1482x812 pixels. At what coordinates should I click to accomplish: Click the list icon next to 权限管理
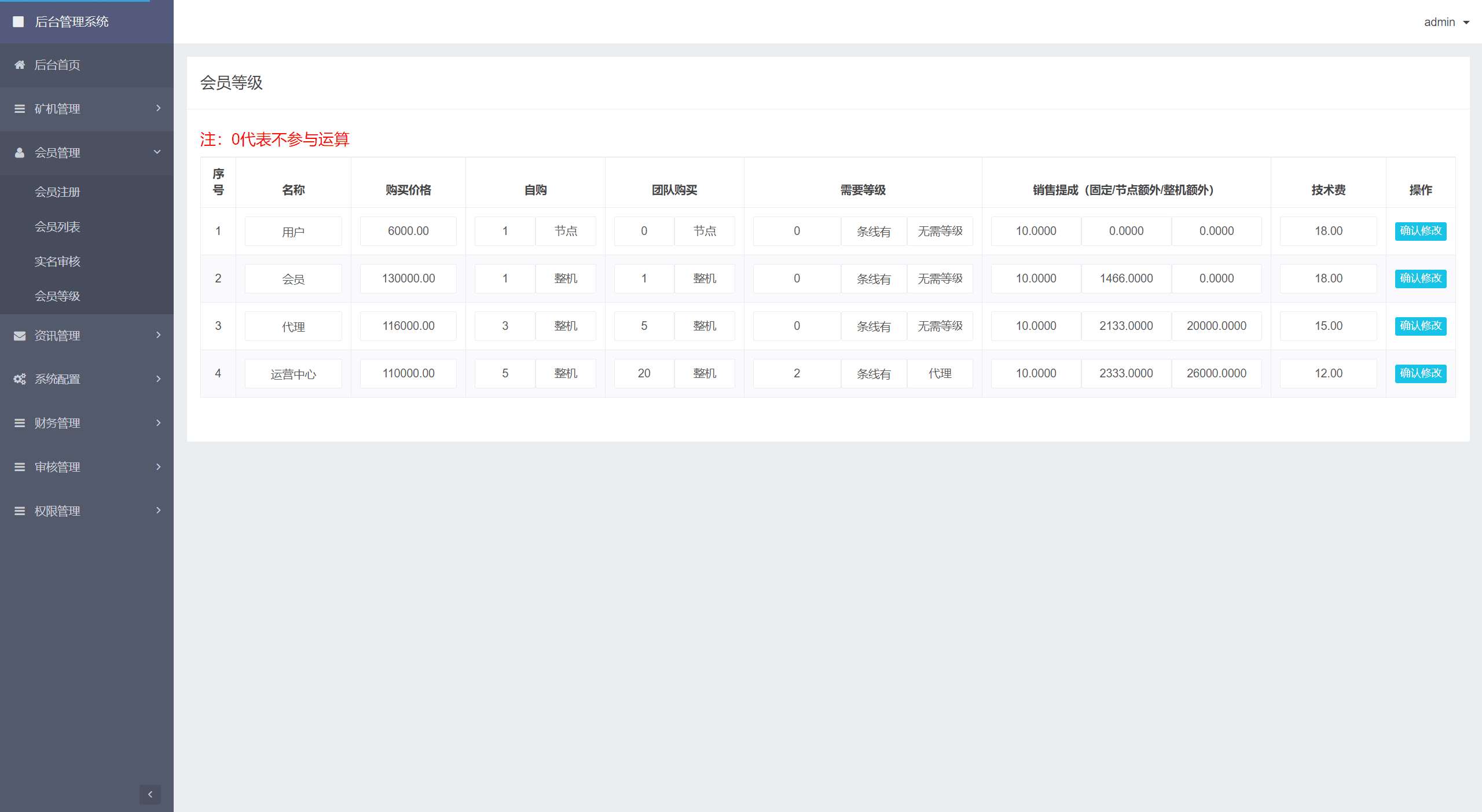pos(20,511)
